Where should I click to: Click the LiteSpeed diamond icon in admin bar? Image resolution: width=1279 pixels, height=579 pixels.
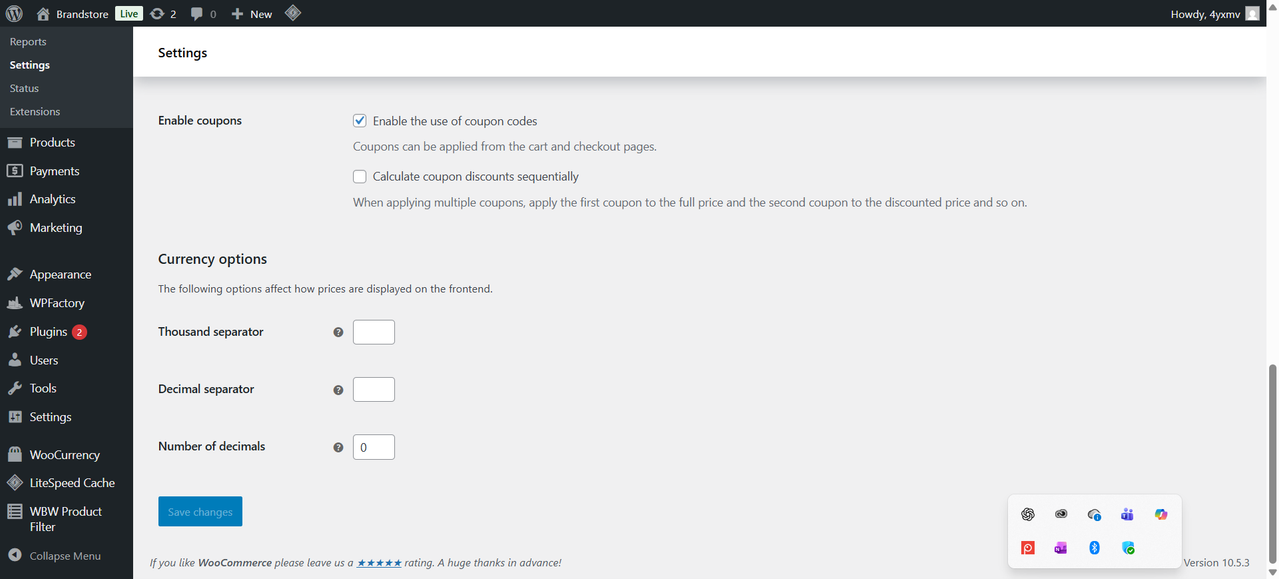(292, 13)
